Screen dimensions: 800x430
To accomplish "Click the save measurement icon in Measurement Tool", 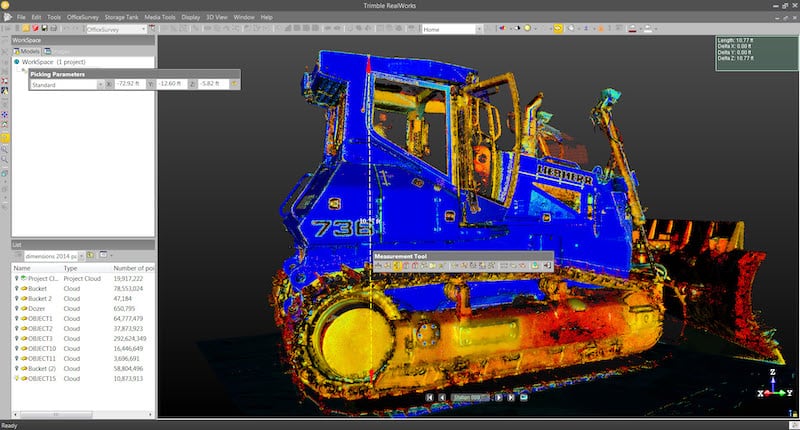I will (x=535, y=266).
